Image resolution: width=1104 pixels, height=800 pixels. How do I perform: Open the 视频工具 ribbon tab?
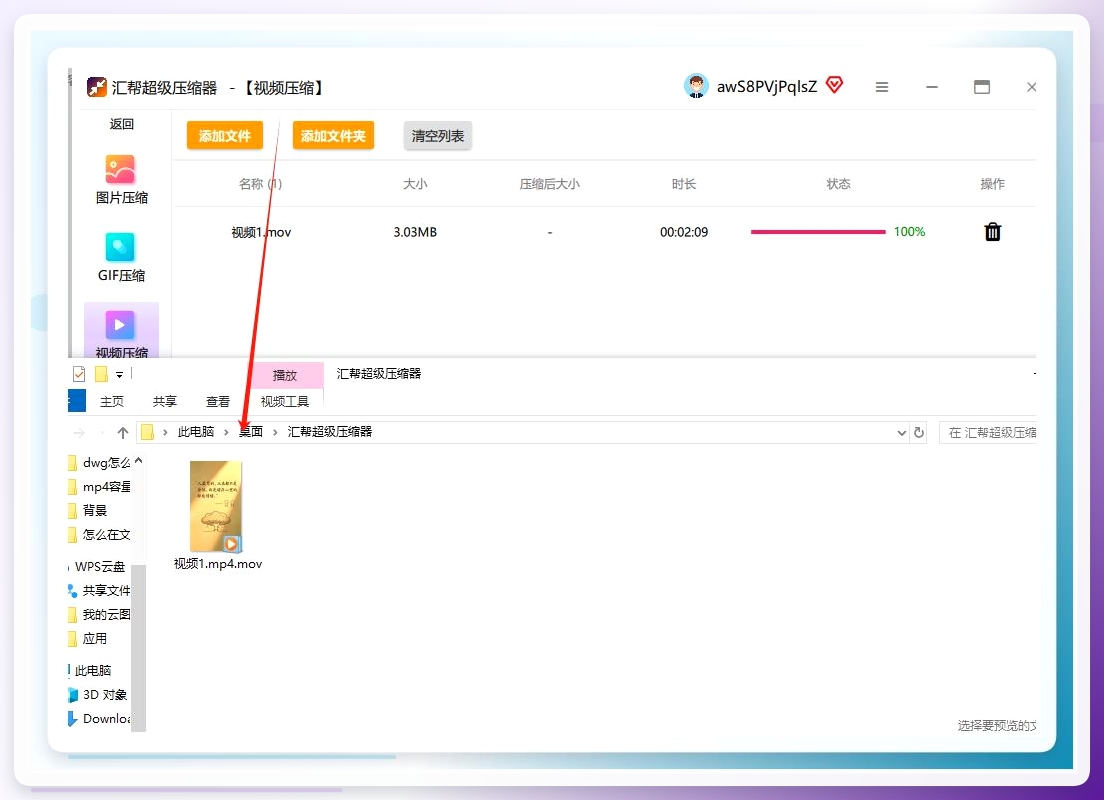tap(284, 401)
